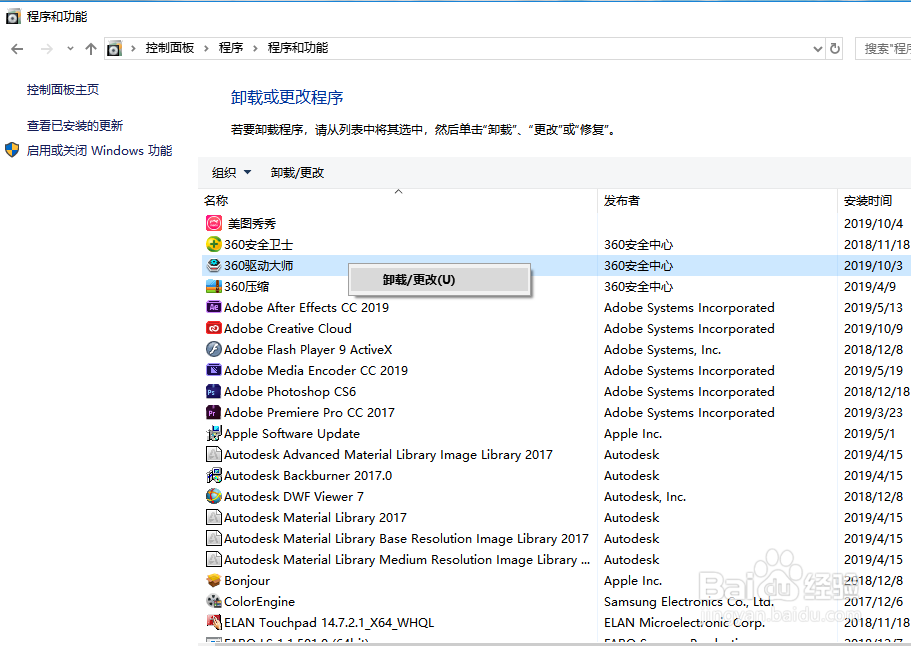The height and width of the screenshot is (646, 911).
Task: Select Autodesk Material Library Base Resolution row
Action: (x=556, y=539)
